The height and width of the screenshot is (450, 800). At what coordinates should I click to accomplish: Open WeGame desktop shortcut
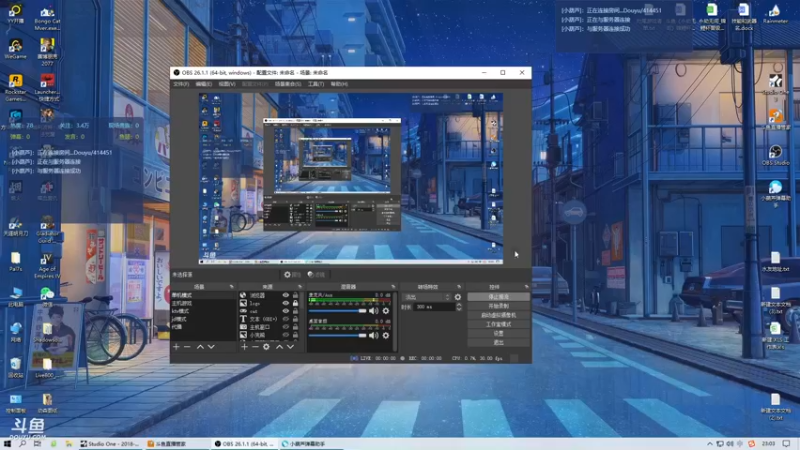(x=15, y=49)
